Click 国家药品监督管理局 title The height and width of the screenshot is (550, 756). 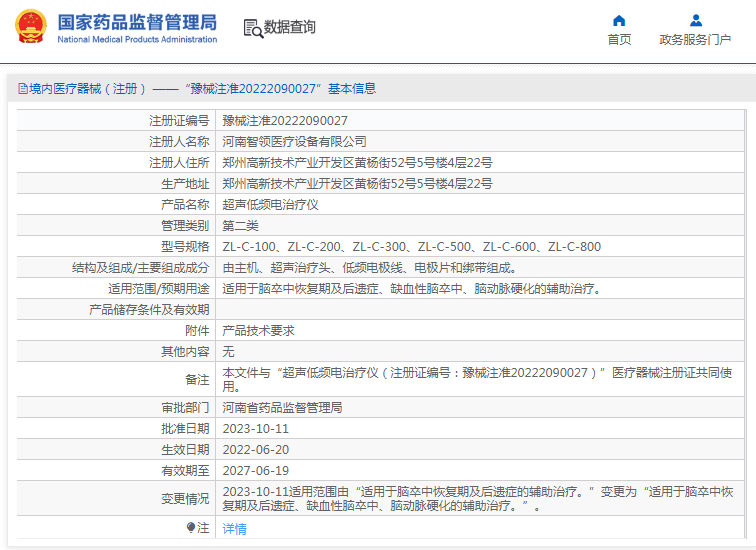tap(137, 23)
